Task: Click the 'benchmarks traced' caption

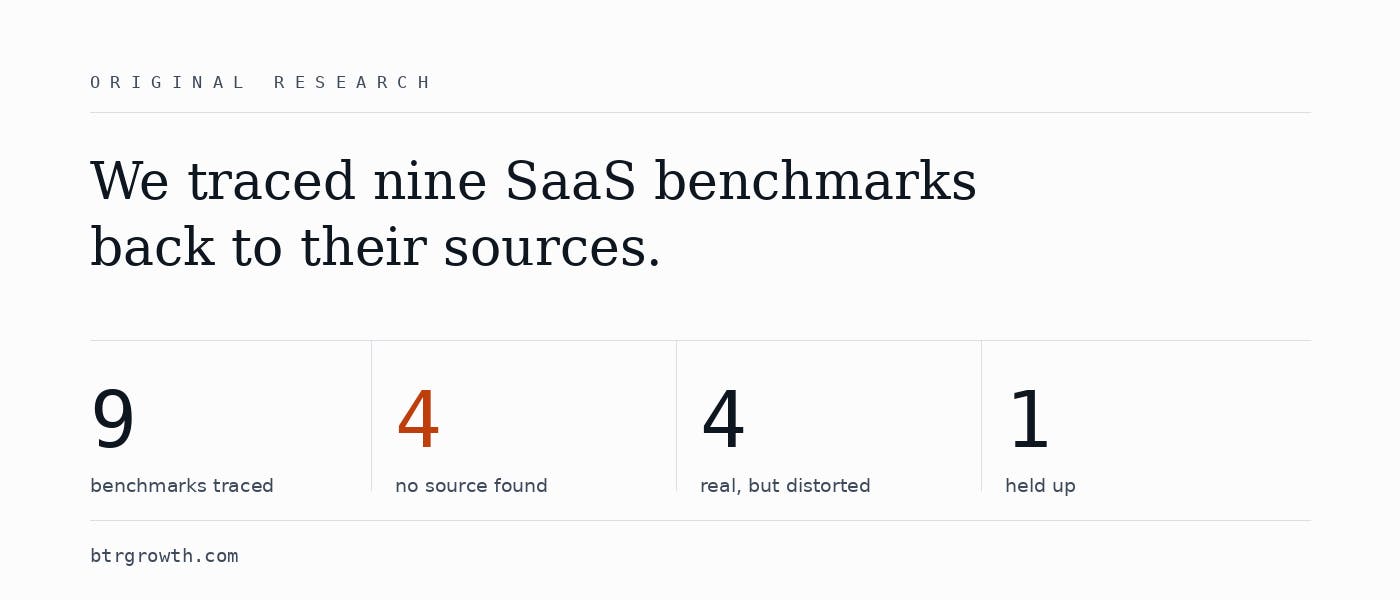Action: pos(182,486)
